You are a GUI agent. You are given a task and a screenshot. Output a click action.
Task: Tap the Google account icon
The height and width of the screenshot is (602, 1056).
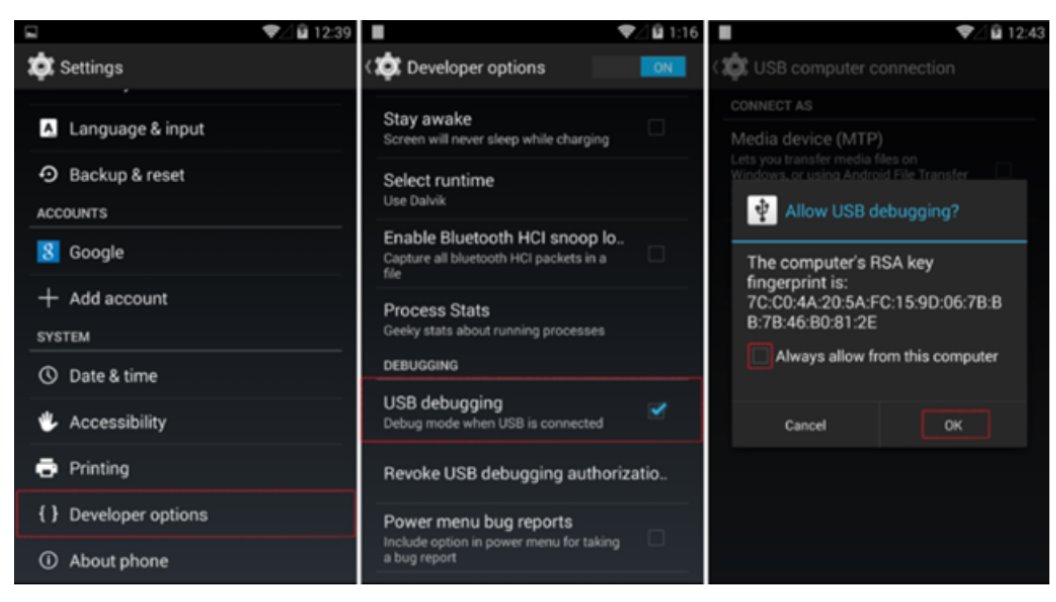(x=48, y=252)
